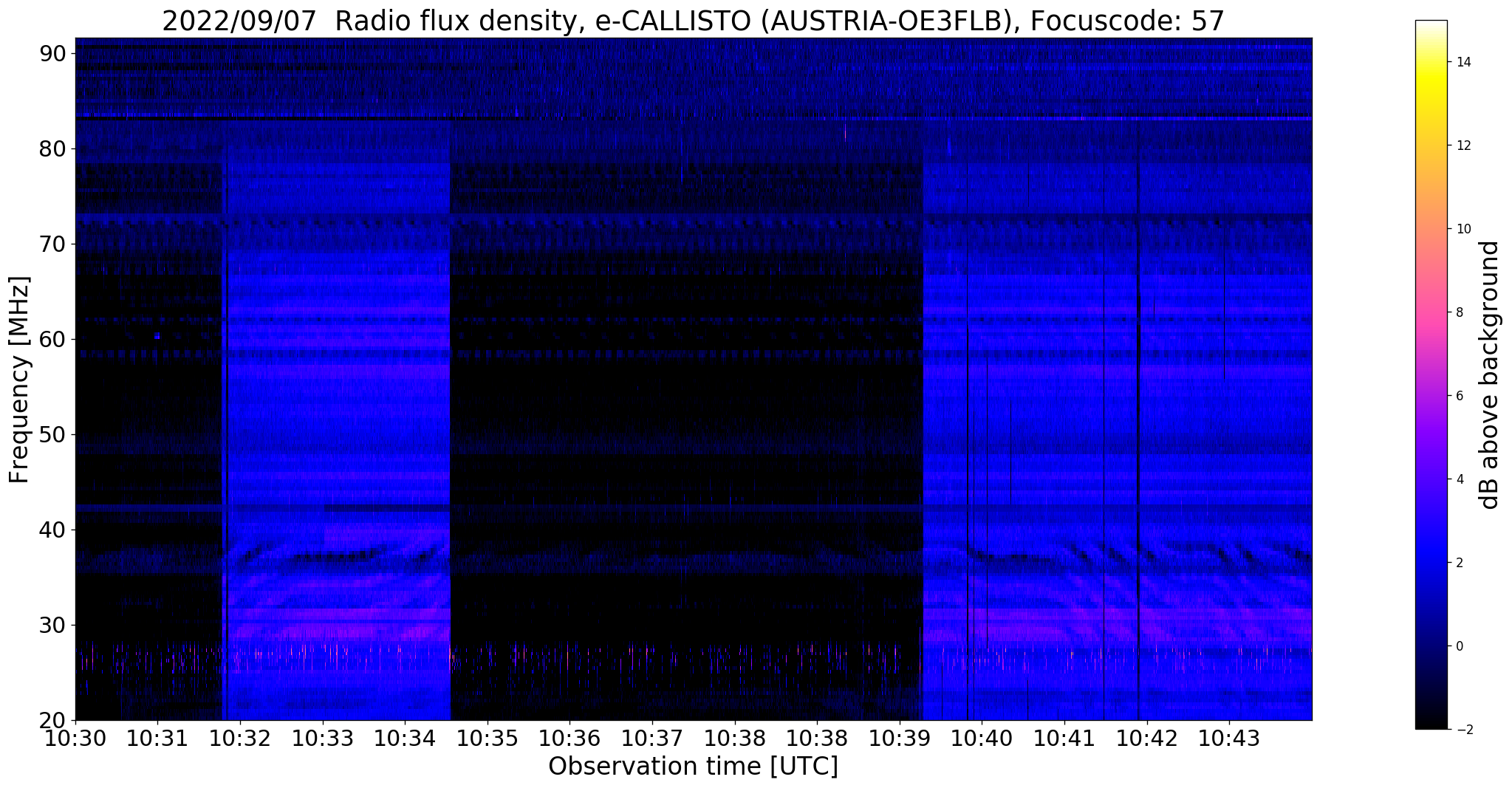Click the 'Frequency [MHz]' y-axis label
This screenshot has width=1512, height=788.
click(19, 380)
